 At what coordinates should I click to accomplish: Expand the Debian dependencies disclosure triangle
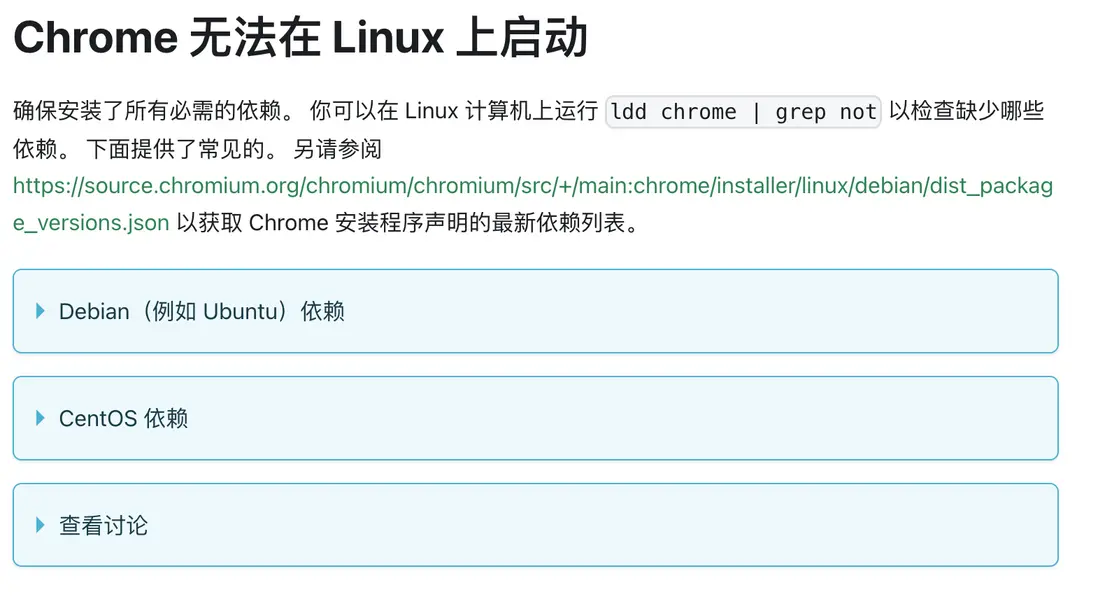tap(41, 311)
